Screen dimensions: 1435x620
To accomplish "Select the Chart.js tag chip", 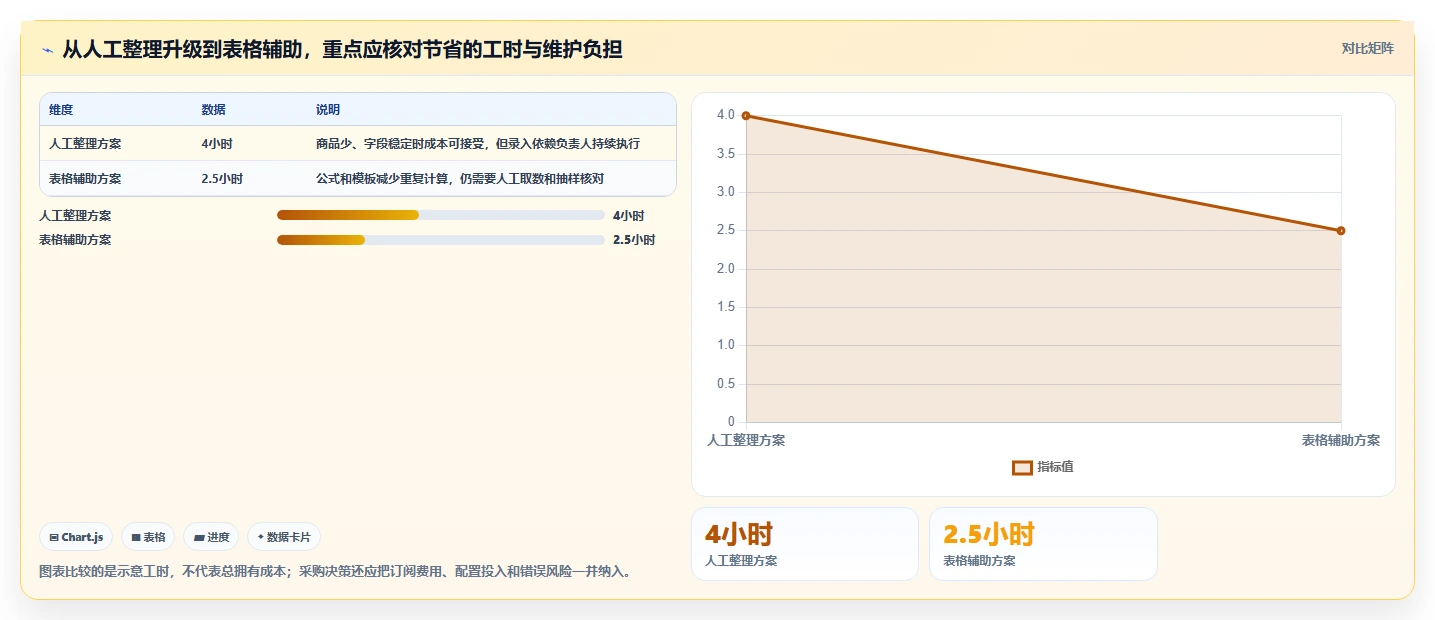I will pyautogui.click(x=76, y=537).
